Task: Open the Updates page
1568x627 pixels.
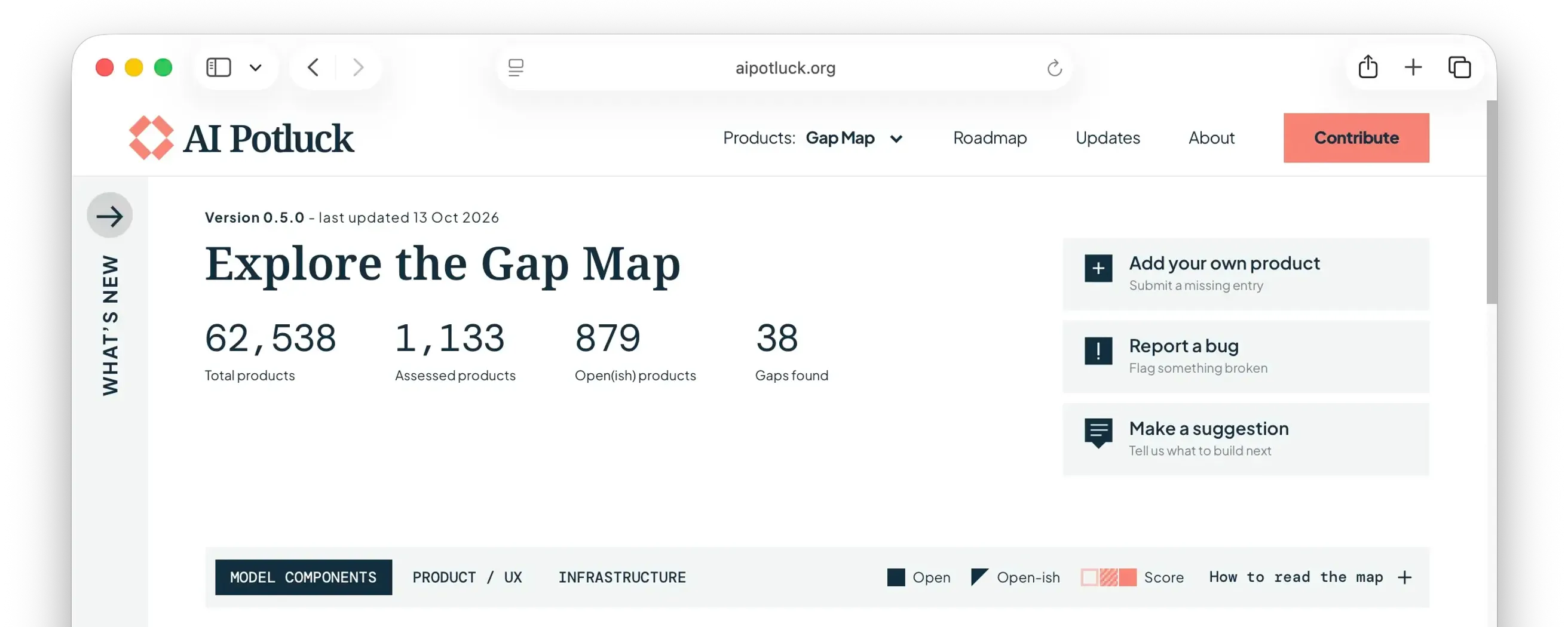Action: click(x=1107, y=138)
